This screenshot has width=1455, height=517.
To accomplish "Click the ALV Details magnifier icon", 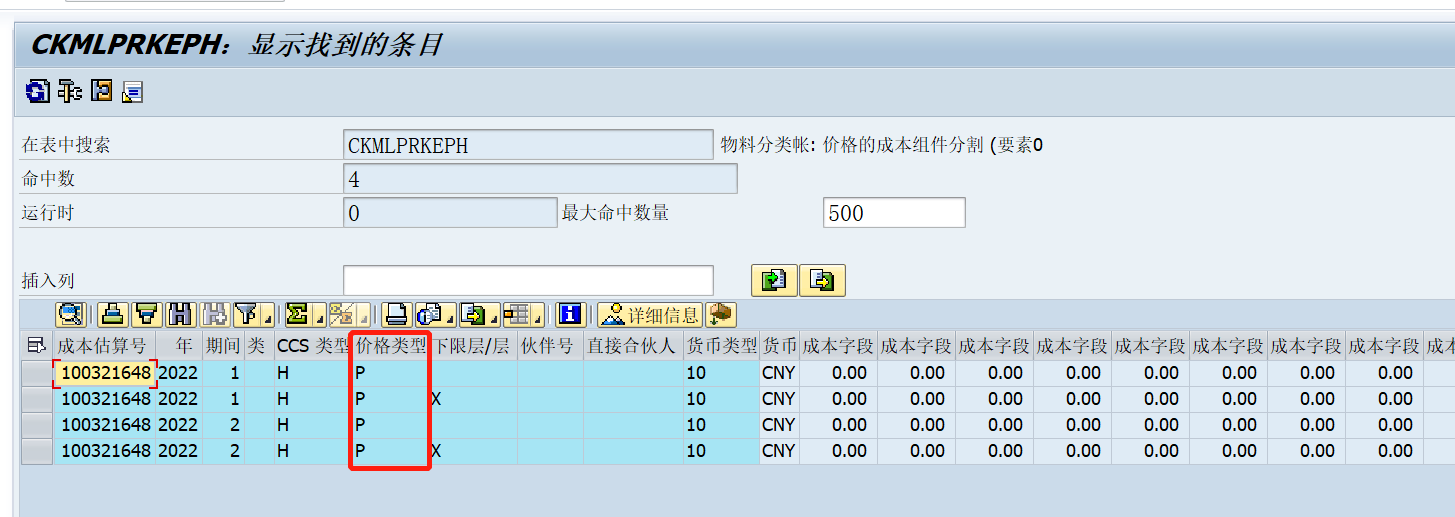I will [x=71, y=315].
